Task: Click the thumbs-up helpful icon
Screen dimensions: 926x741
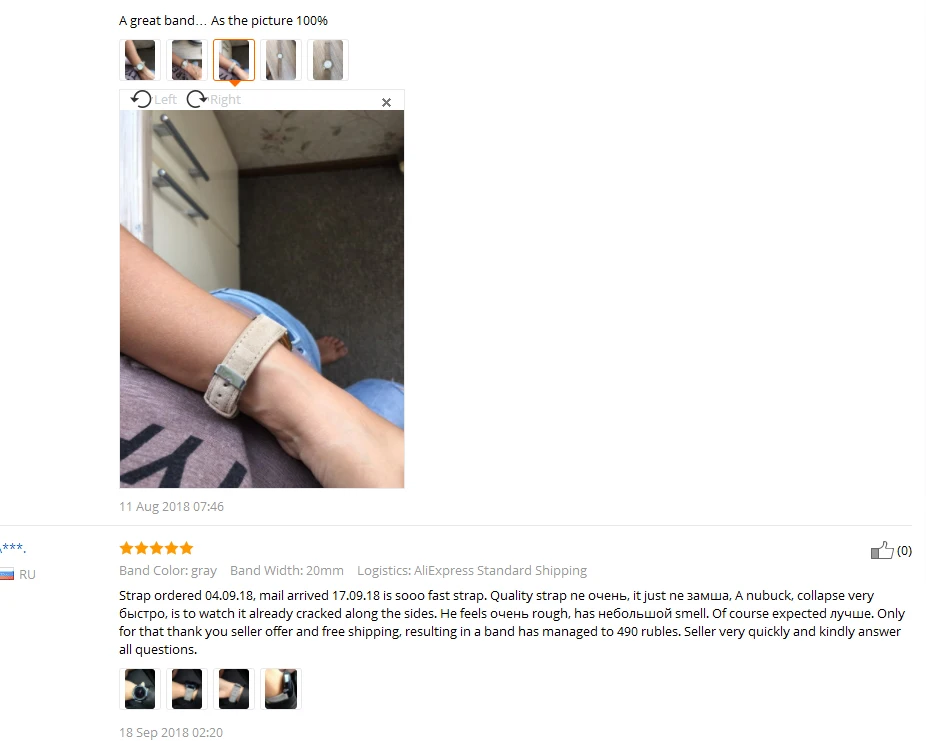Action: click(882, 550)
